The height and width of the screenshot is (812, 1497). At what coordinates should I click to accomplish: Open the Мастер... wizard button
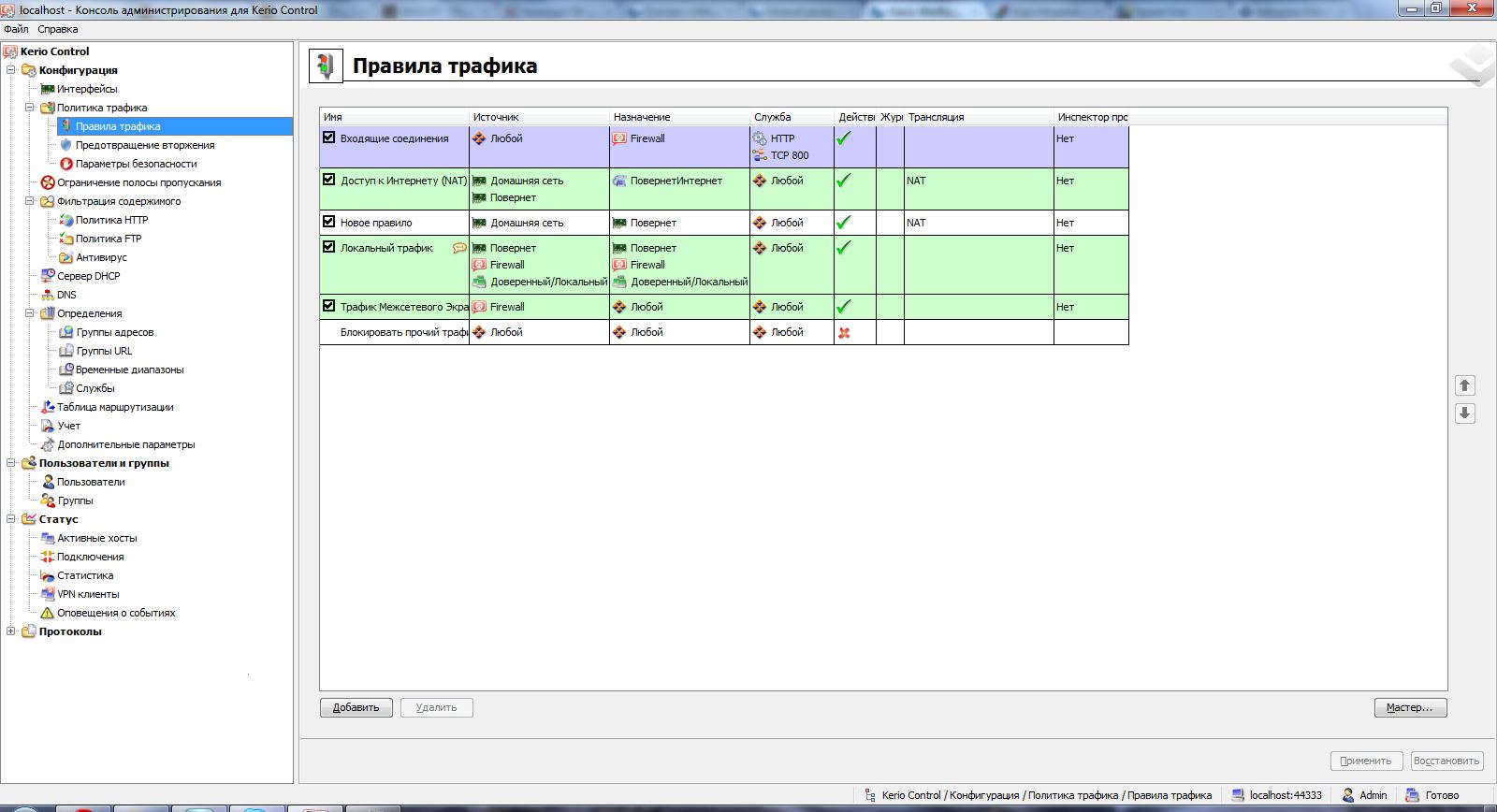[1410, 707]
